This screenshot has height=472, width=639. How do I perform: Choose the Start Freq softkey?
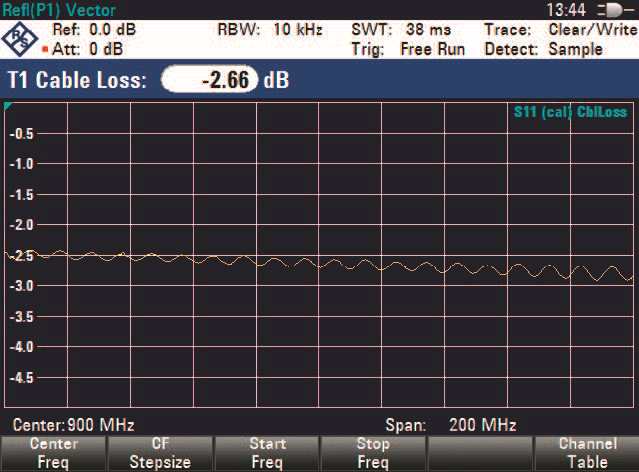[267, 454]
